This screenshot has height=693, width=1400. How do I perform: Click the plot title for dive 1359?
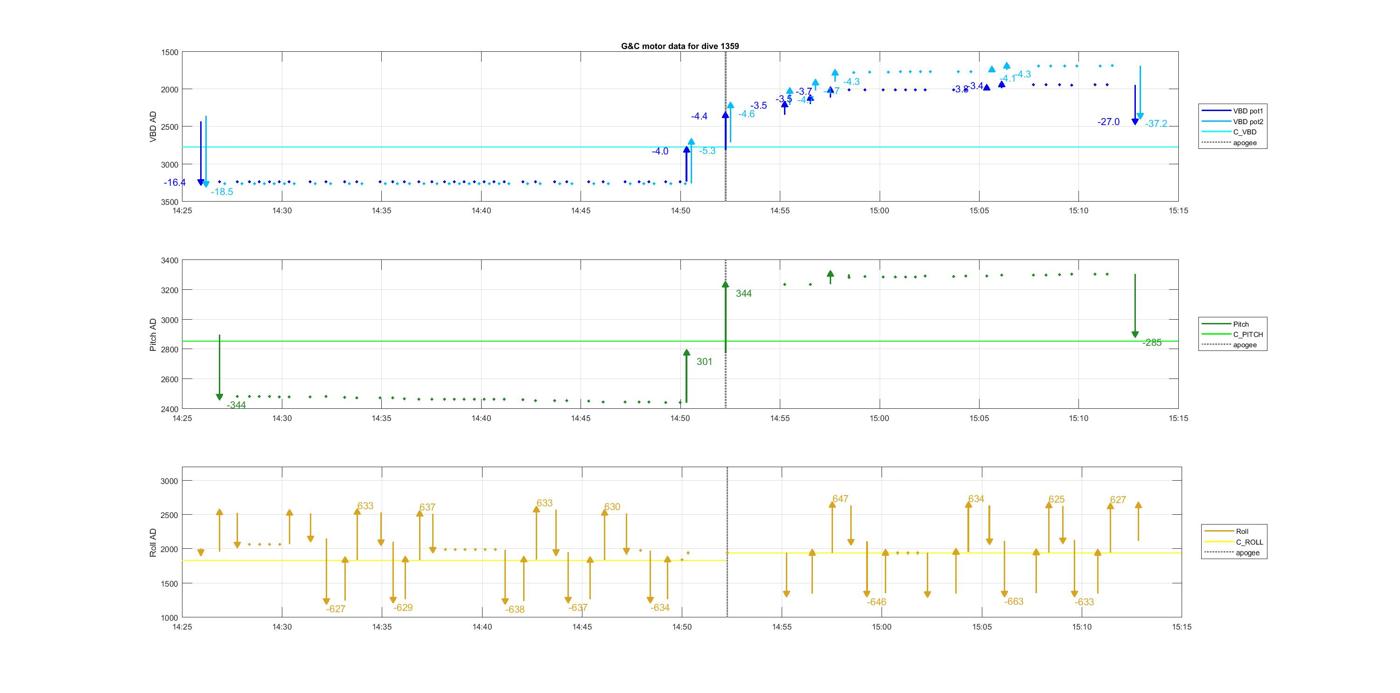coord(679,46)
